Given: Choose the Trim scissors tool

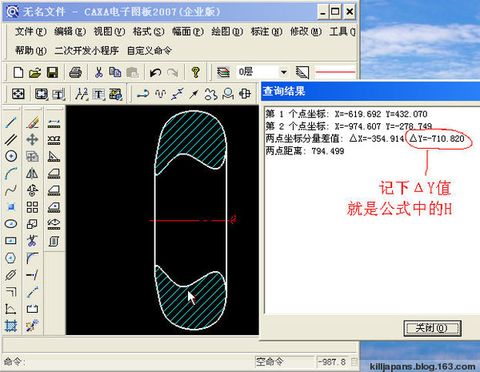Looking at the screenshot, I should pyautogui.click(x=32, y=241).
